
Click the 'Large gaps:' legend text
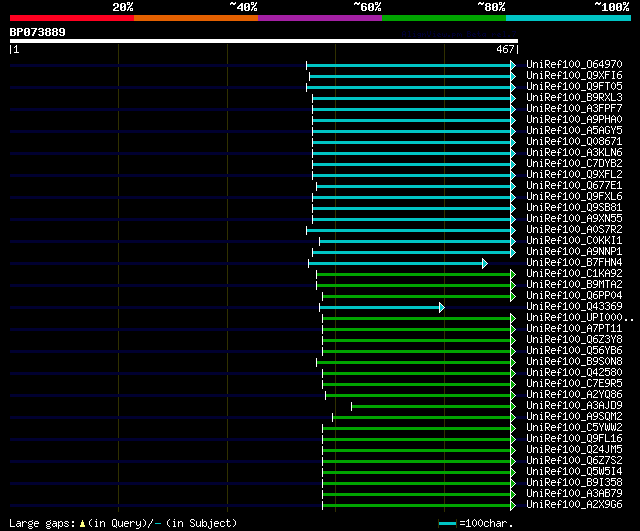click(42, 524)
